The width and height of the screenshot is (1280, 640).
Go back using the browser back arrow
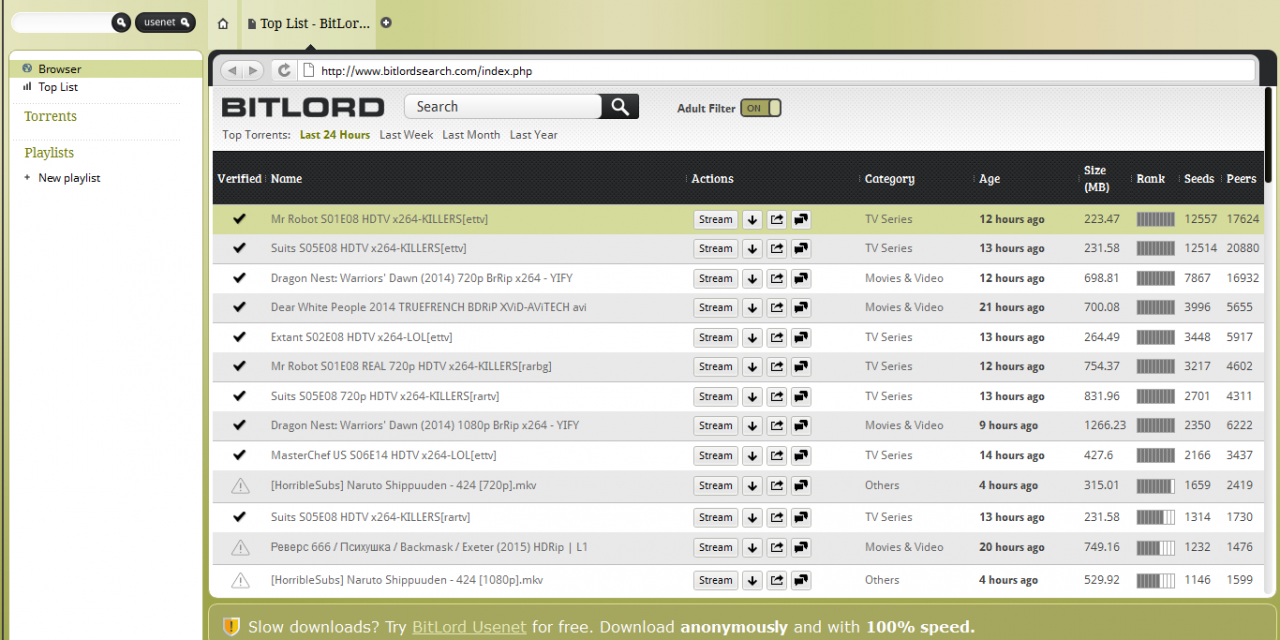tap(232, 70)
